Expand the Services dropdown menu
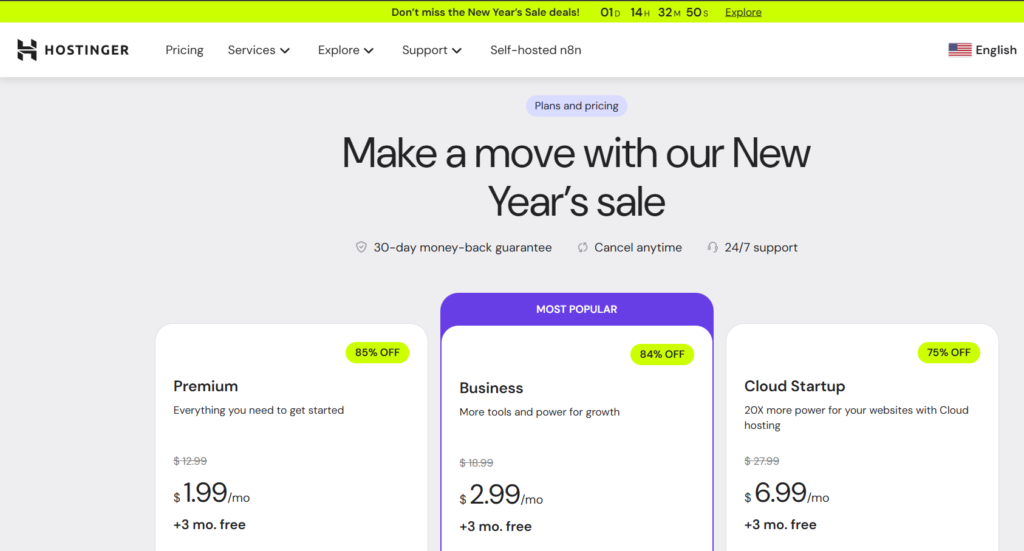1024x551 pixels. [x=258, y=50]
